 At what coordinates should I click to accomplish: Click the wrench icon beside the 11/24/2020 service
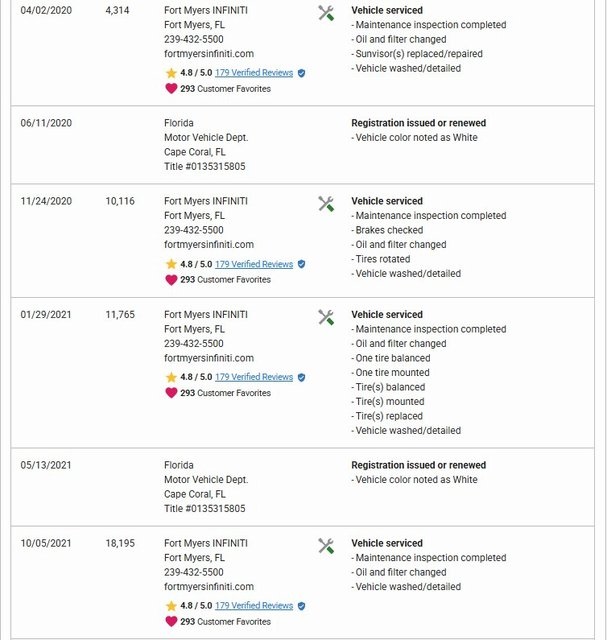326,204
